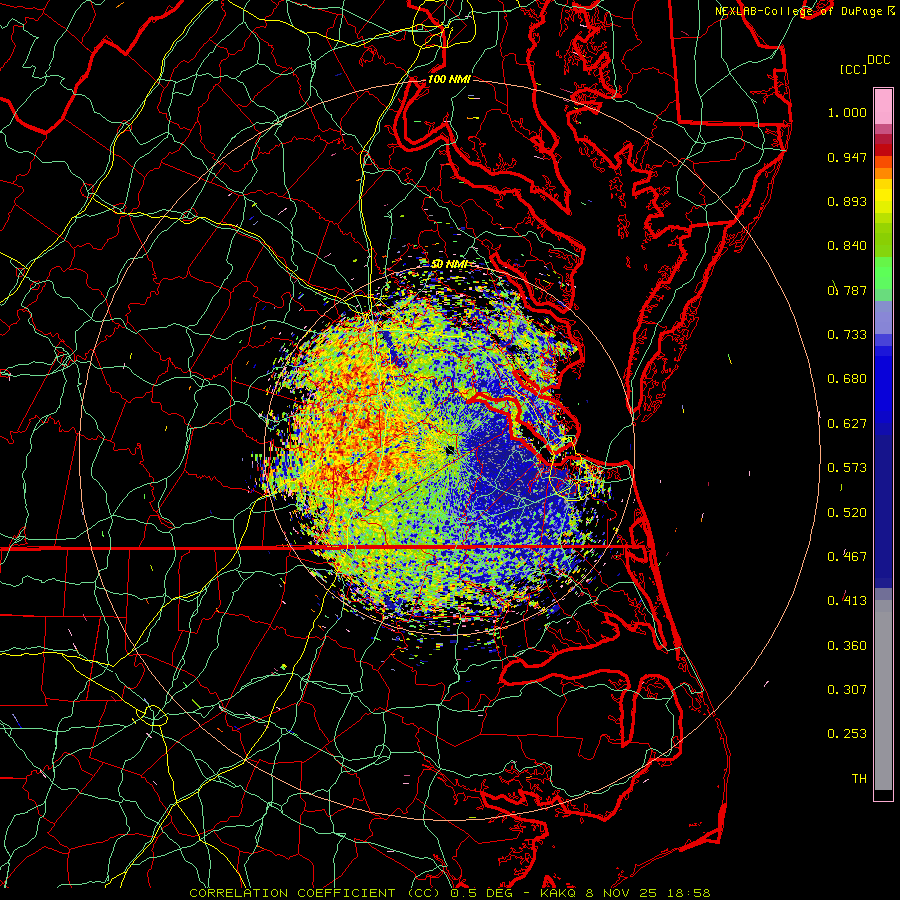This screenshot has width=900, height=900.
Task: Select the 0.467 legend value
Action: [847, 557]
